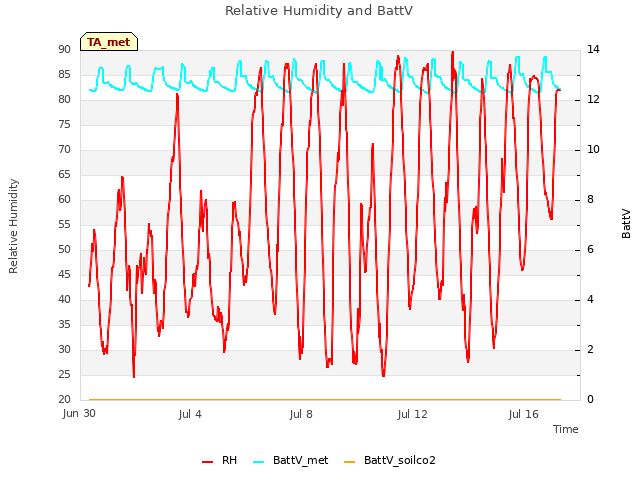The width and height of the screenshot is (640, 480).
Task: Click the '0' right axis tick value
Action: [x=591, y=399]
